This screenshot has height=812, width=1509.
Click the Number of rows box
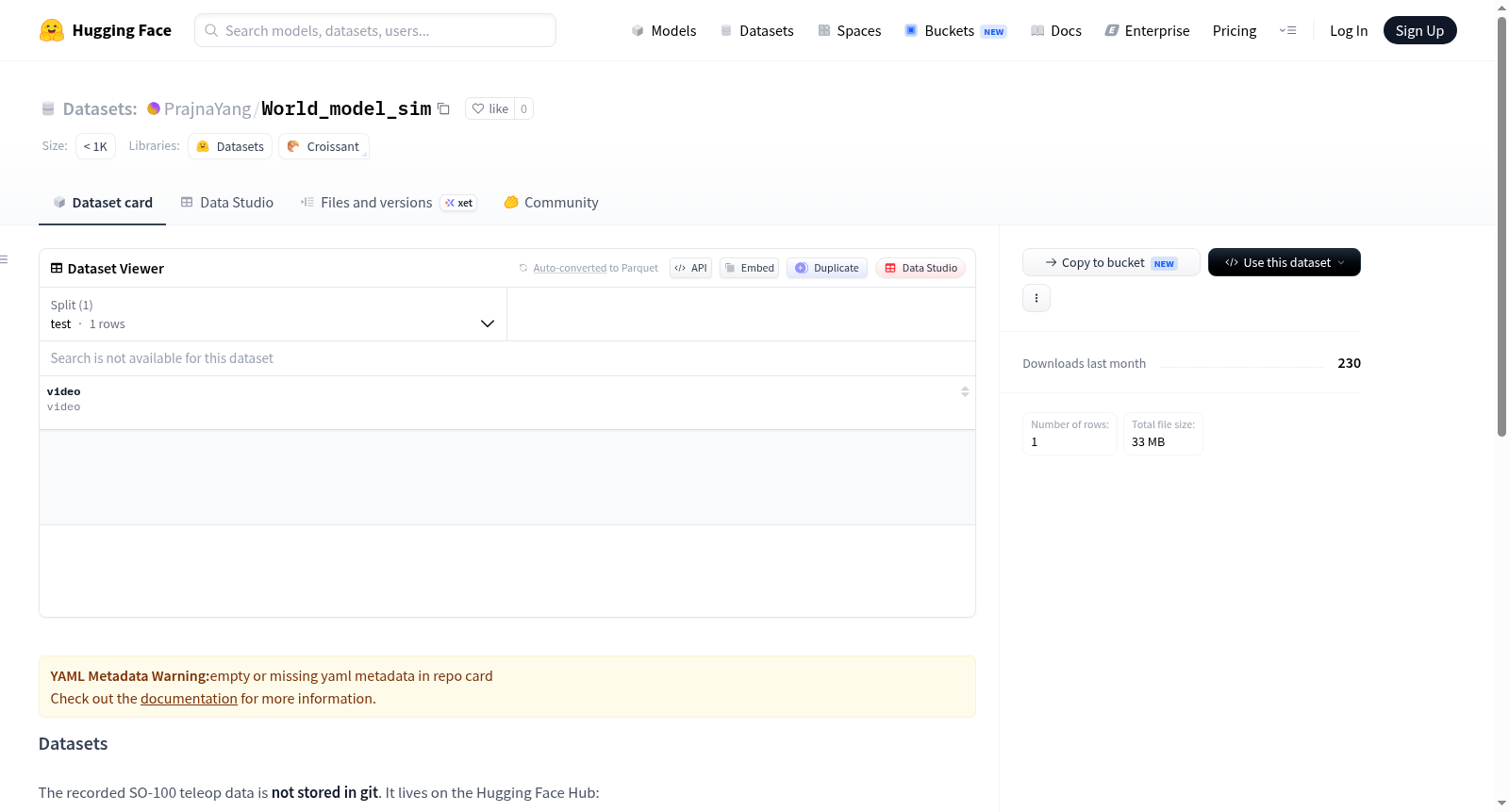1070,434
